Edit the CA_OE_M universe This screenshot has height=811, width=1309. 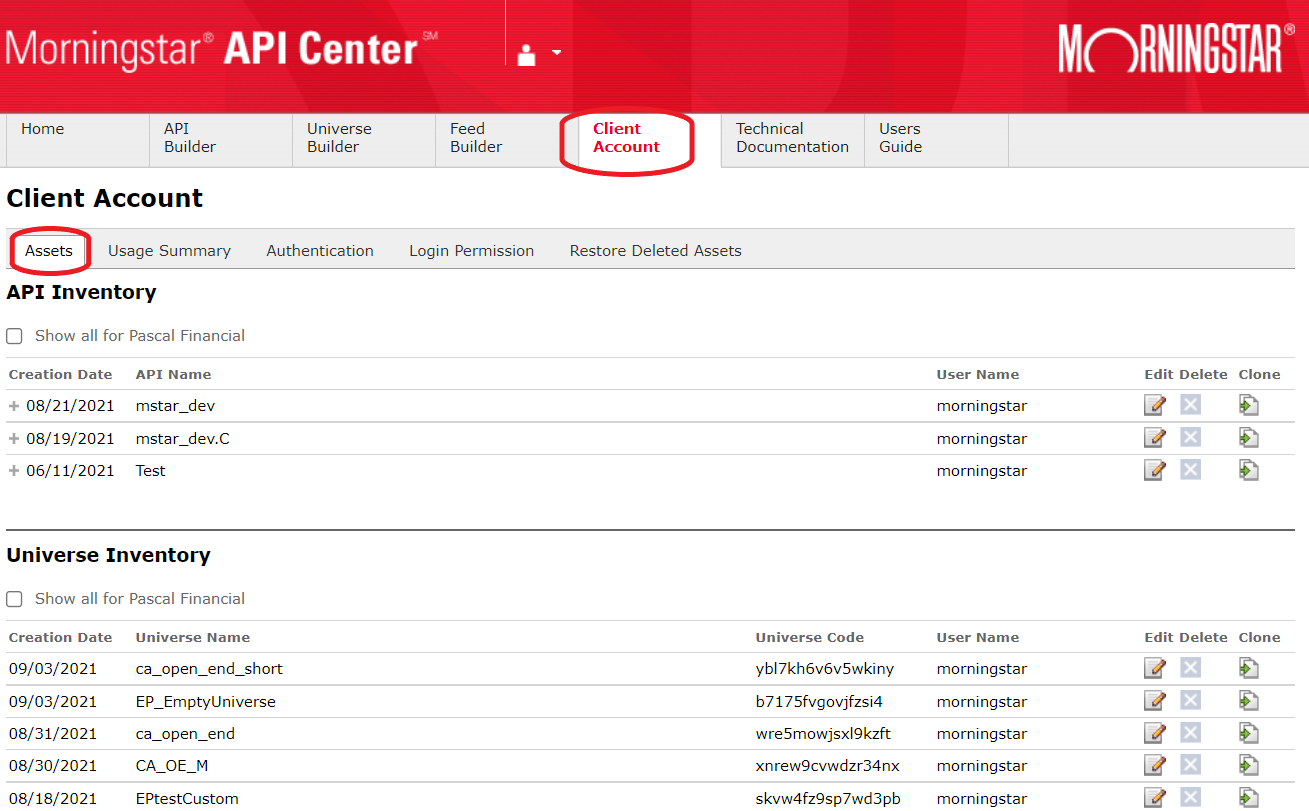tap(1155, 765)
